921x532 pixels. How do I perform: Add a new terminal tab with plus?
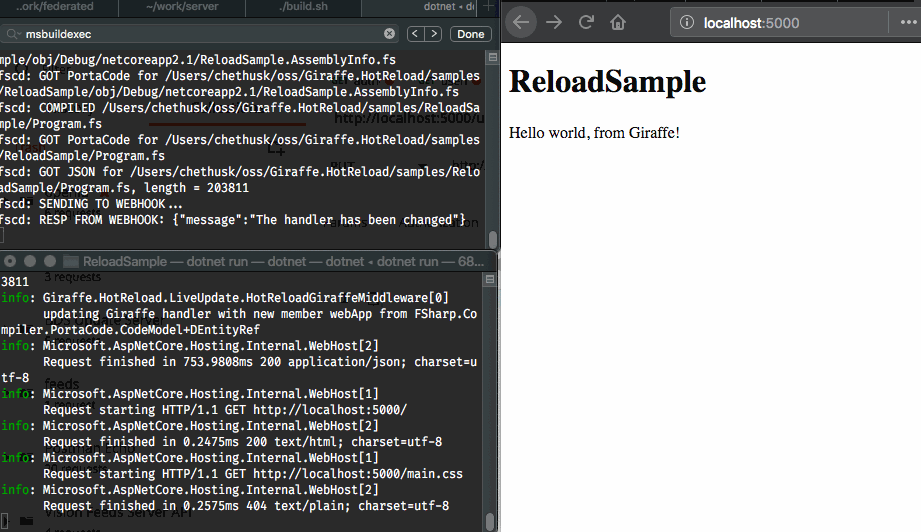coord(488,7)
